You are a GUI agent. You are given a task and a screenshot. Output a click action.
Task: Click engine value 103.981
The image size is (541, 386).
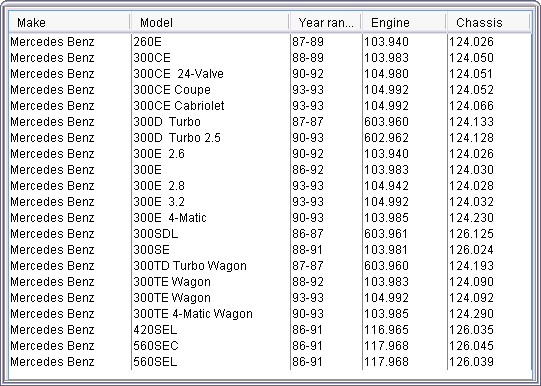point(386,249)
